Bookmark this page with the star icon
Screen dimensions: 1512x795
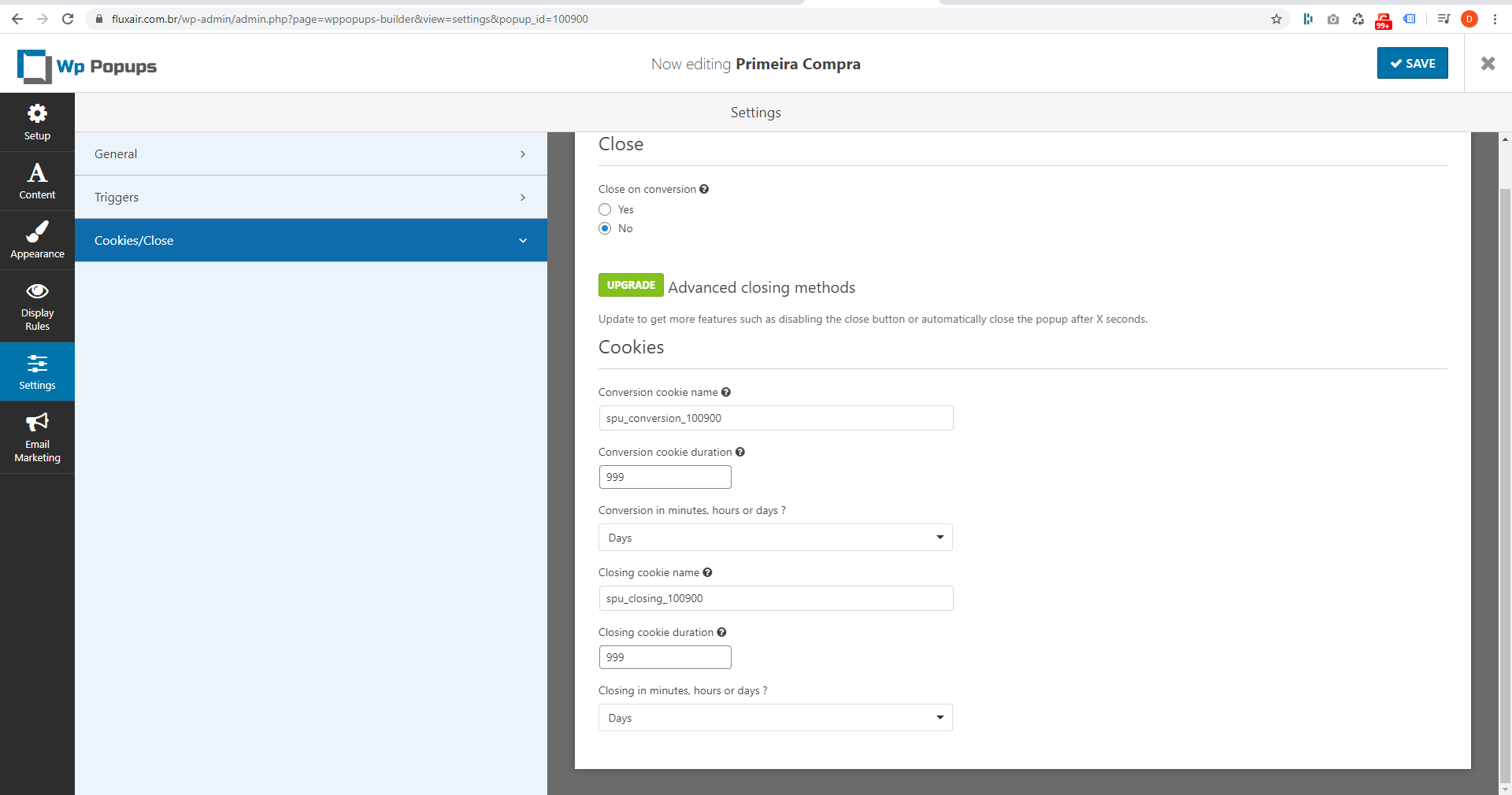pyautogui.click(x=1277, y=19)
